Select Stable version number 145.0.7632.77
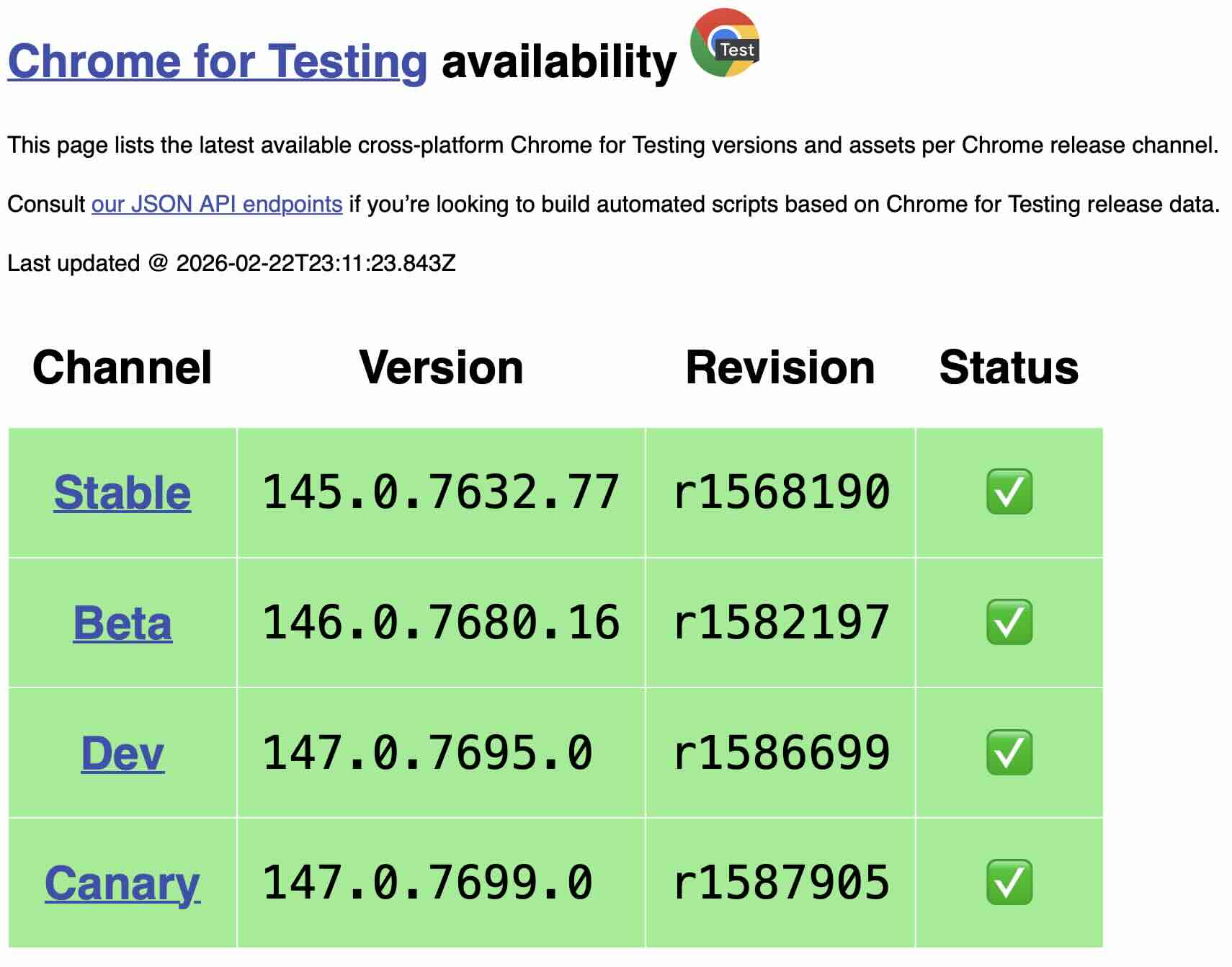 point(440,493)
